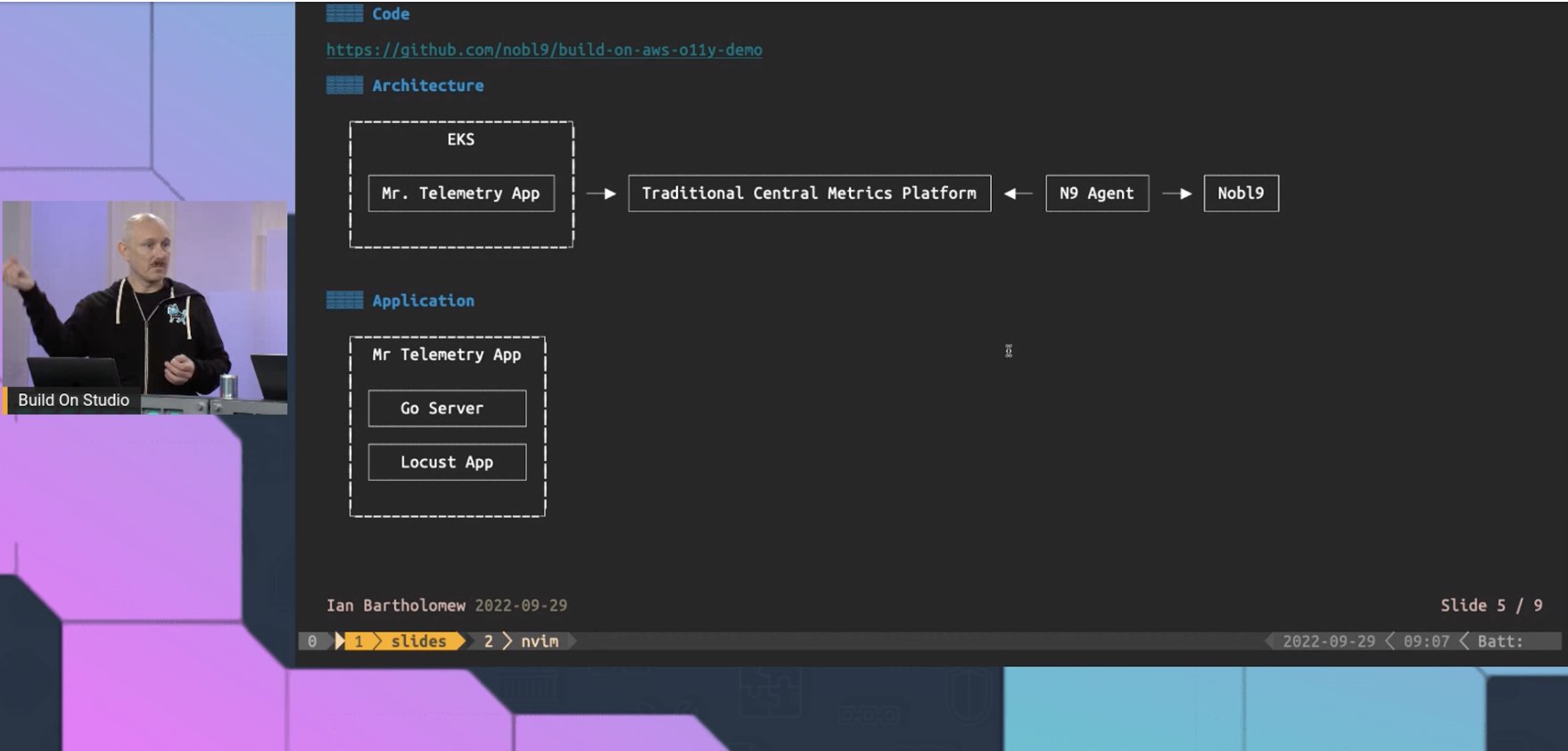Select the Nobl9 box
The width and height of the screenshot is (1568, 751).
(1242, 194)
